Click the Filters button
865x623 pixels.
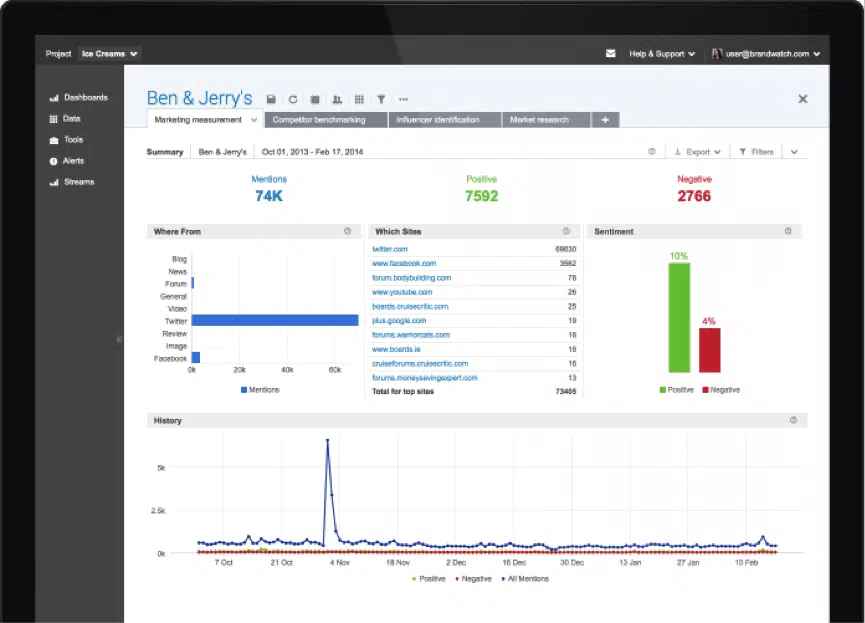tap(757, 152)
